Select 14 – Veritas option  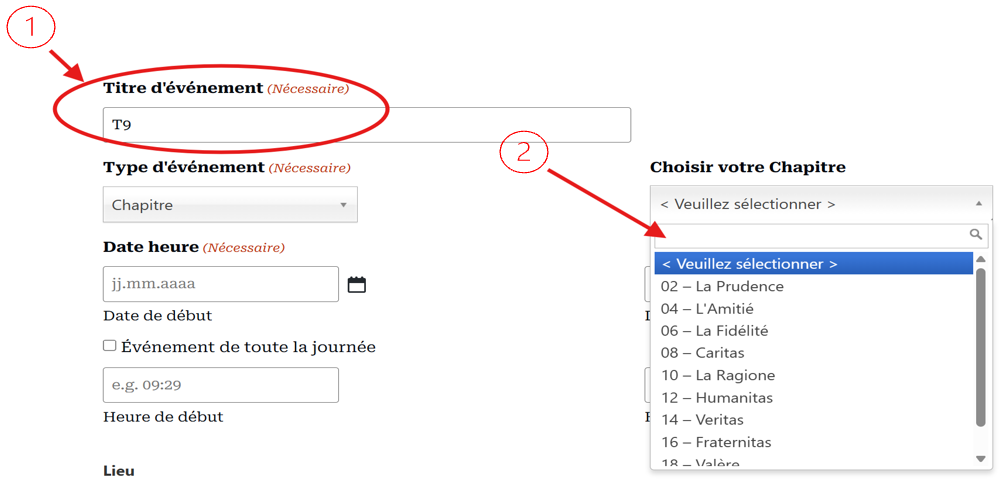click(702, 420)
